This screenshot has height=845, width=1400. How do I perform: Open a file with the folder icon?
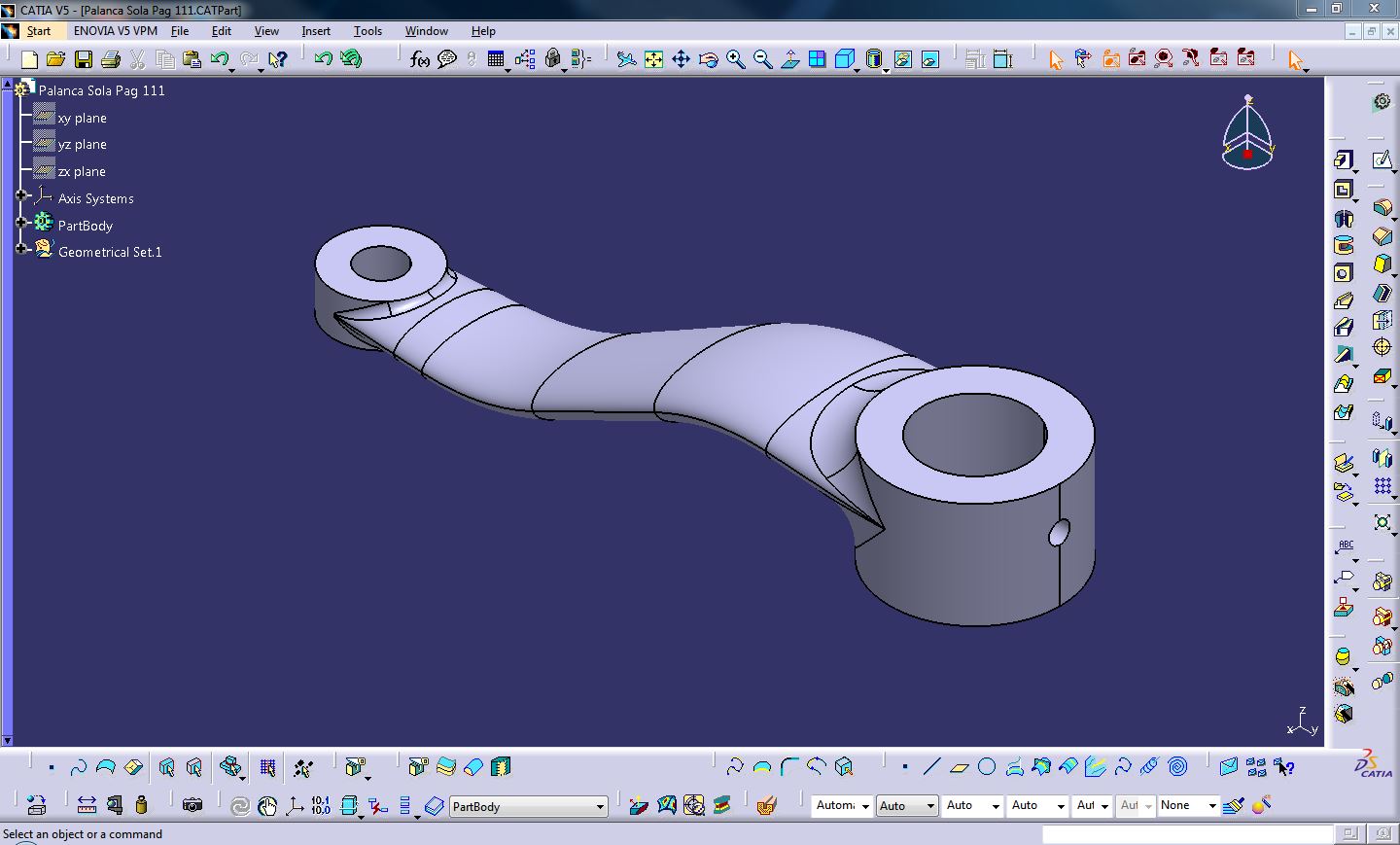point(56,59)
